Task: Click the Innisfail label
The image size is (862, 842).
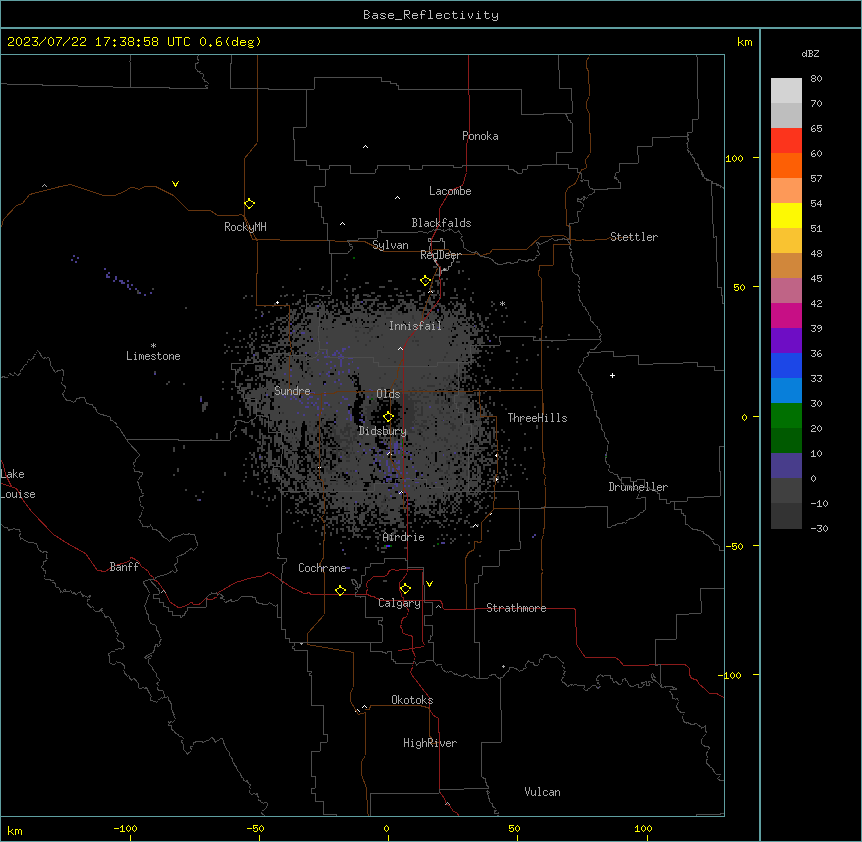Action: pyautogui.click(x=415, y=326)
